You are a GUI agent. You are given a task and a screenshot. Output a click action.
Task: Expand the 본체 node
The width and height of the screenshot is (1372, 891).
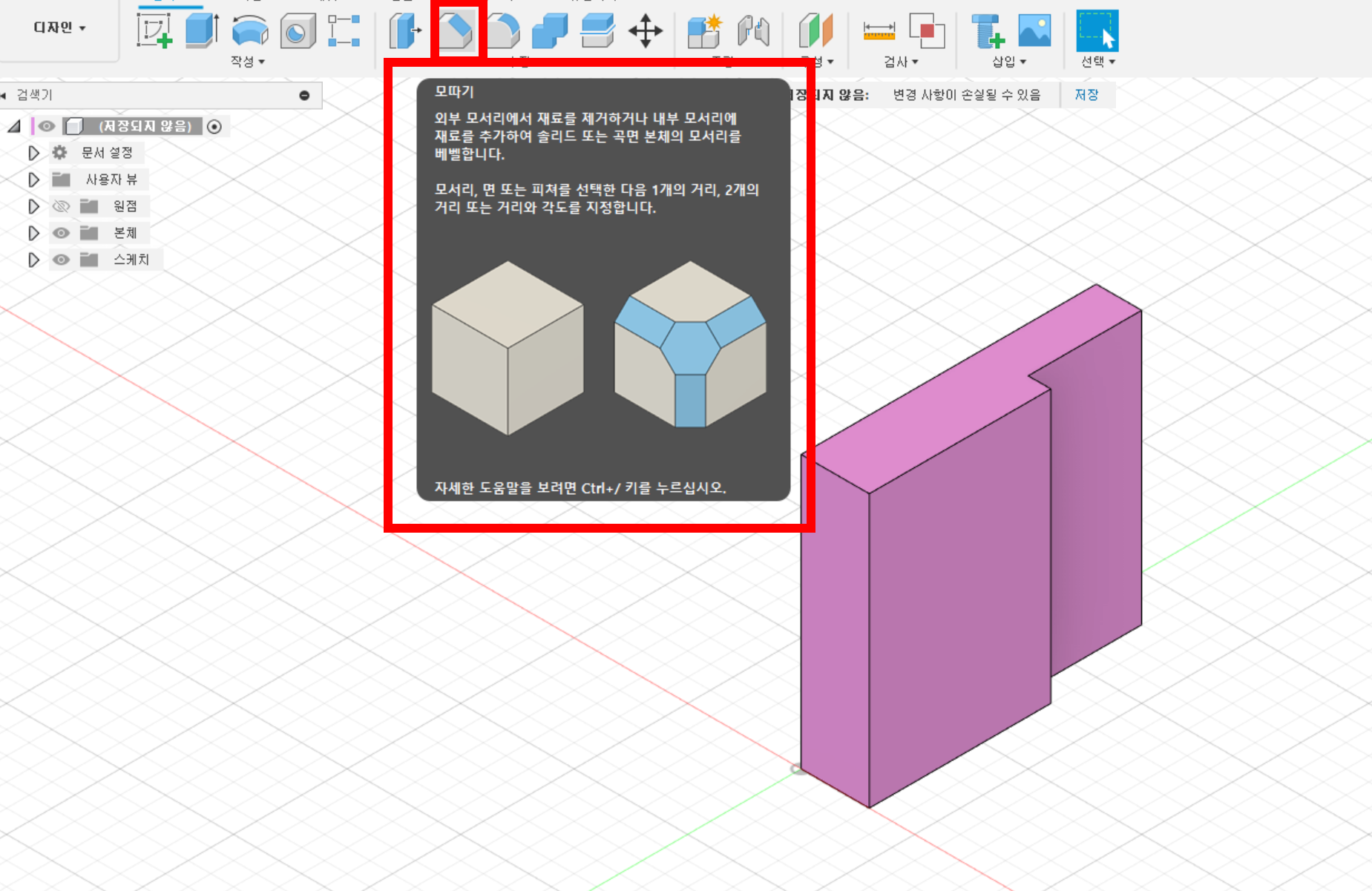33,233
